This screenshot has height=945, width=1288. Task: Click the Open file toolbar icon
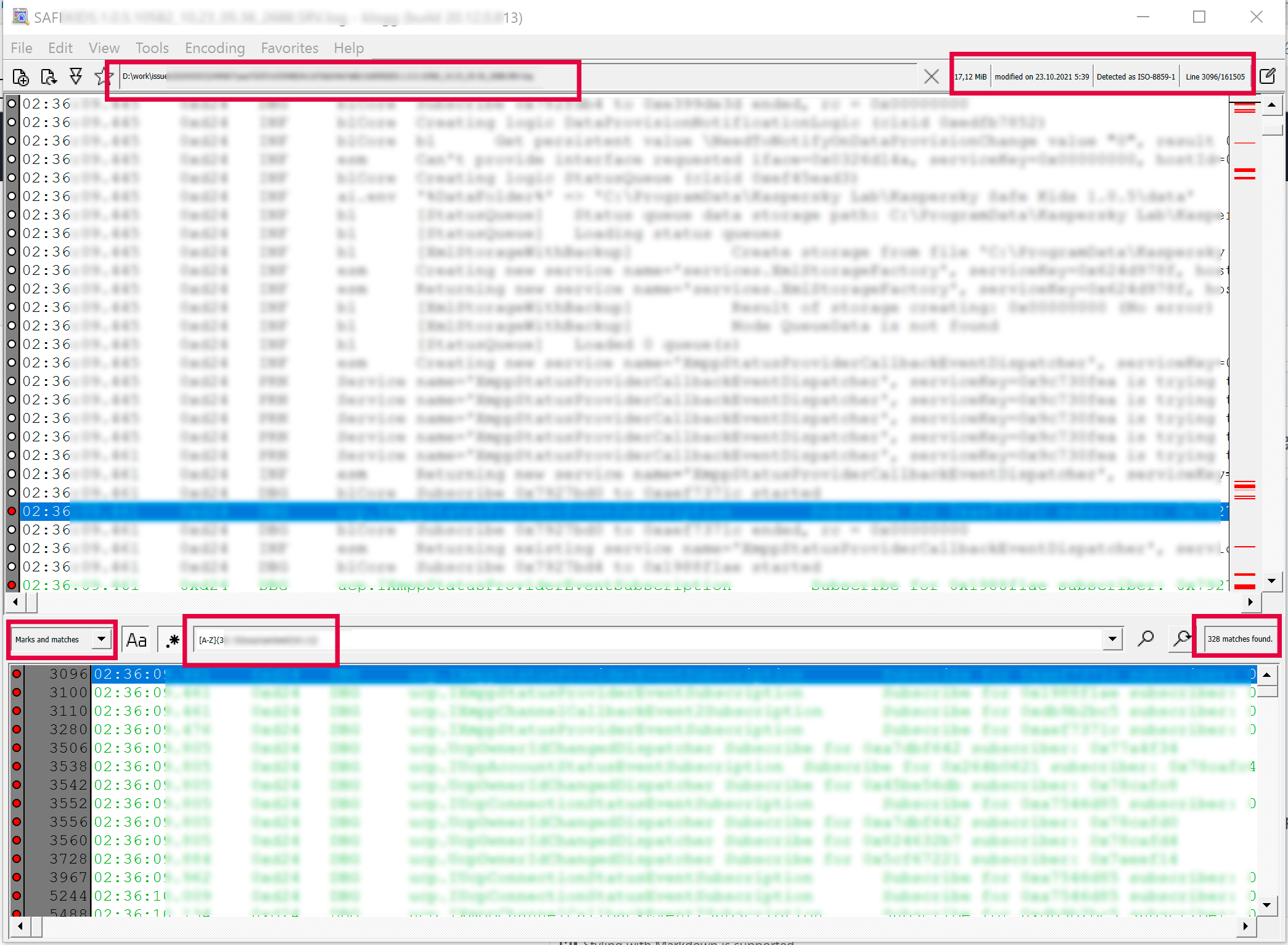[x=21, y=77]
